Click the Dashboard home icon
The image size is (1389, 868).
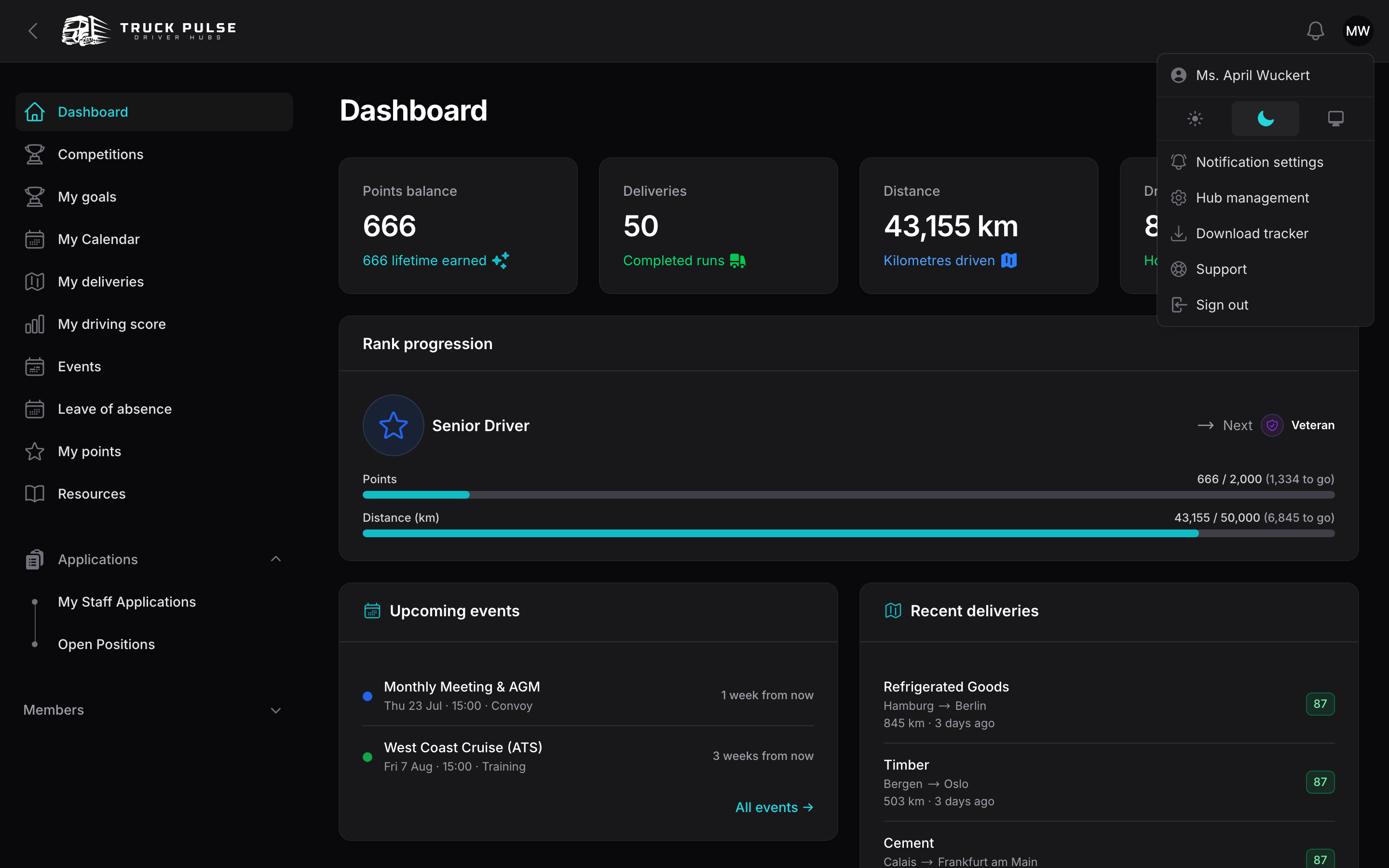[x=34, y=112]
